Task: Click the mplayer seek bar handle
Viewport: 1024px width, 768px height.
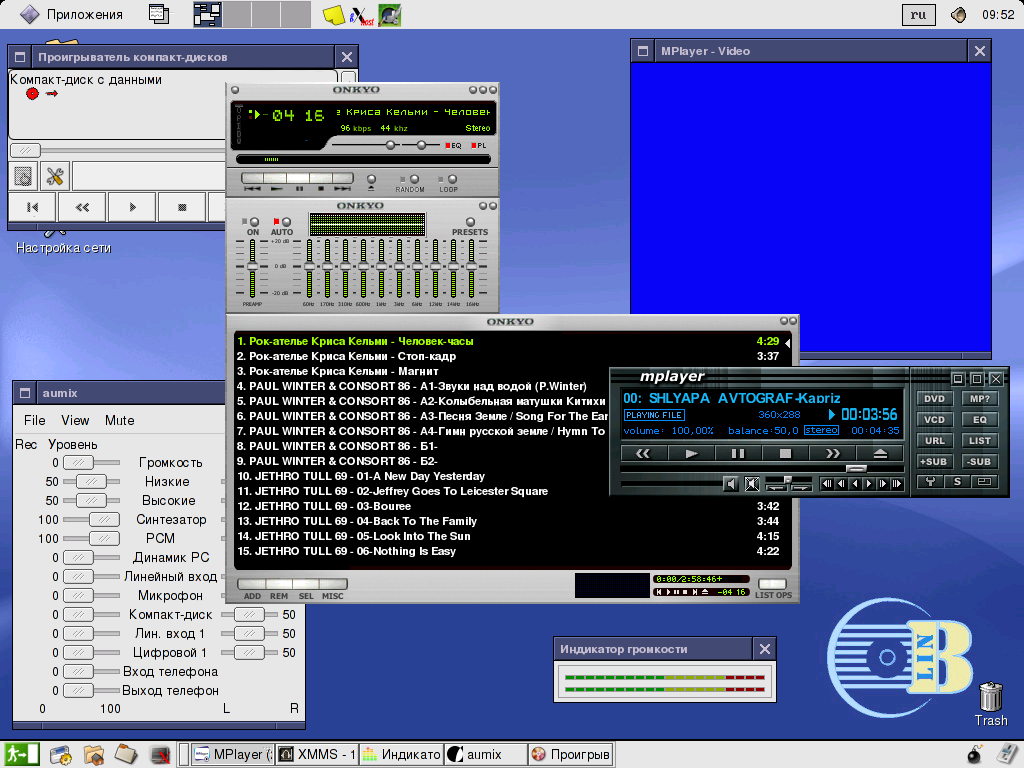Action: pyautogui.click(x=856, y=468)
